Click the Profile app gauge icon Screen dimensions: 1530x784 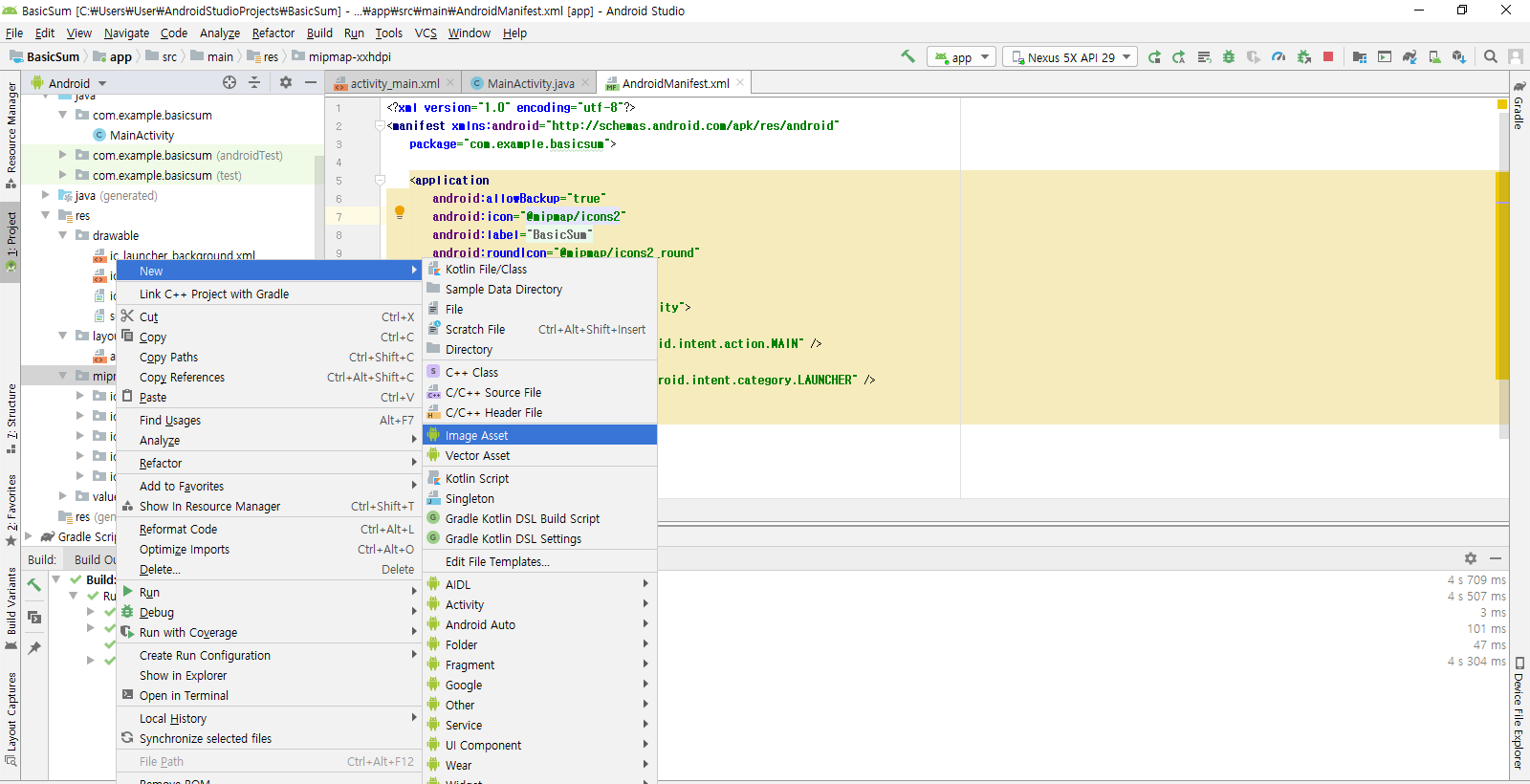click(1279, 57)
